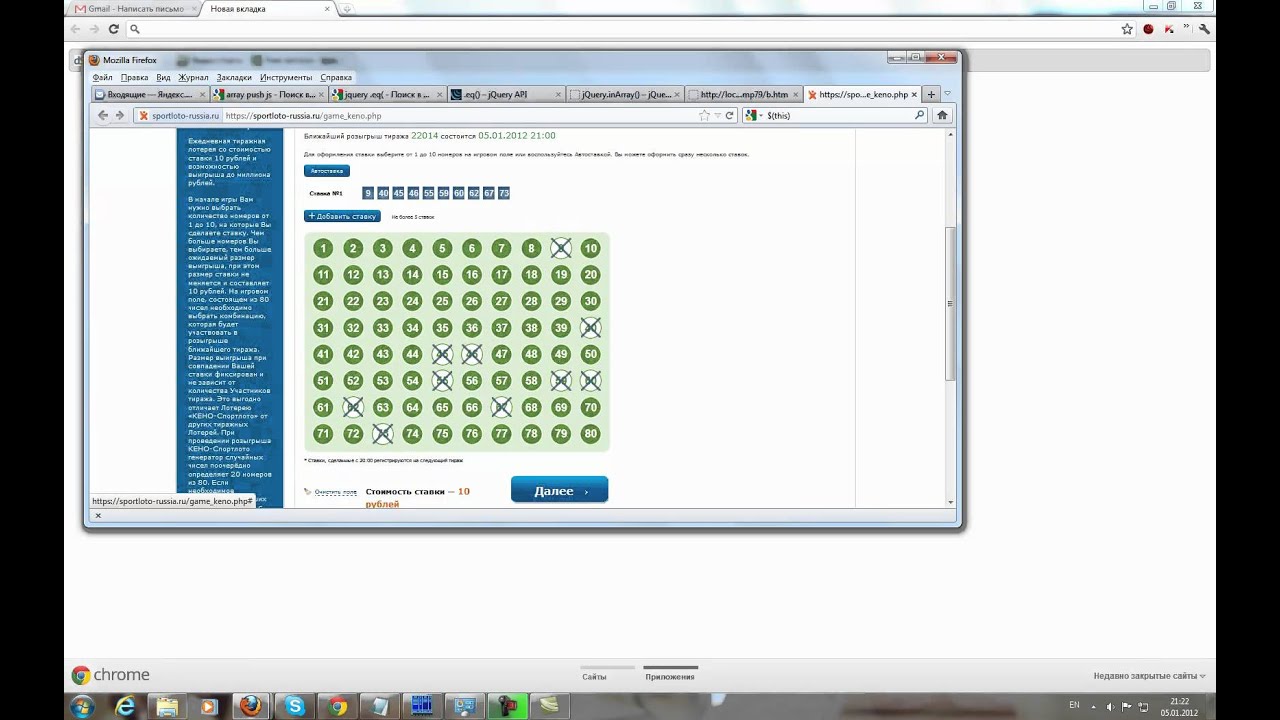Select number 25 on the Keno grid
Viewport: 1280px width, 720px height.
coord(442,301)
